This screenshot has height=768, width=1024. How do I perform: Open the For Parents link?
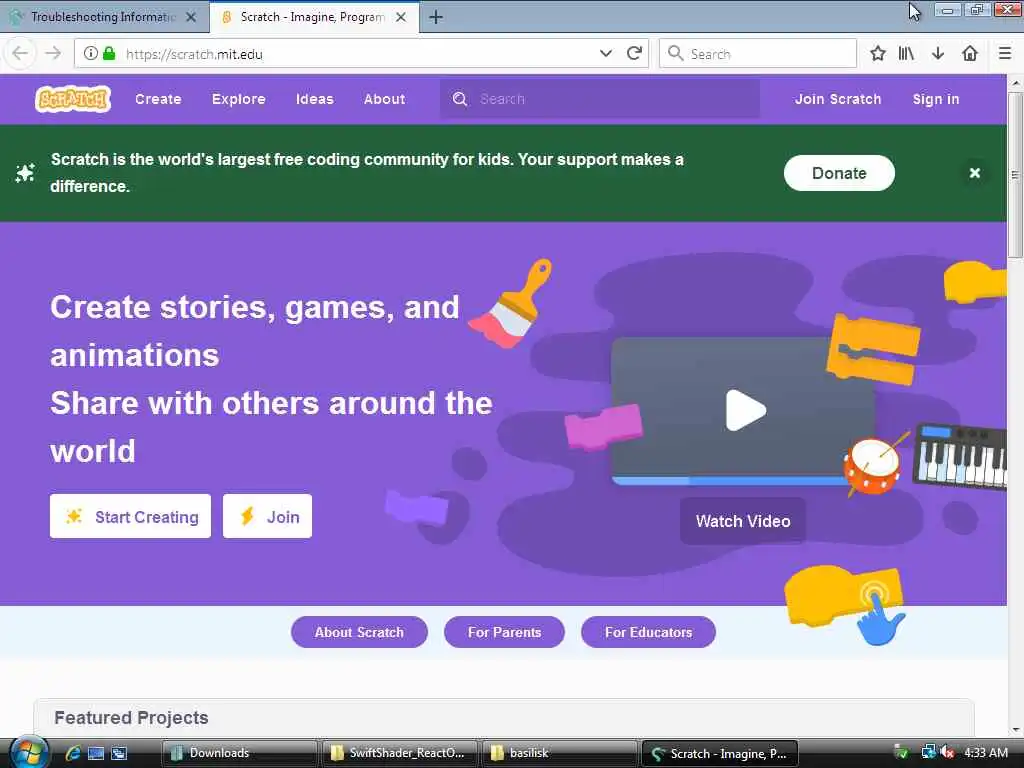504,632
